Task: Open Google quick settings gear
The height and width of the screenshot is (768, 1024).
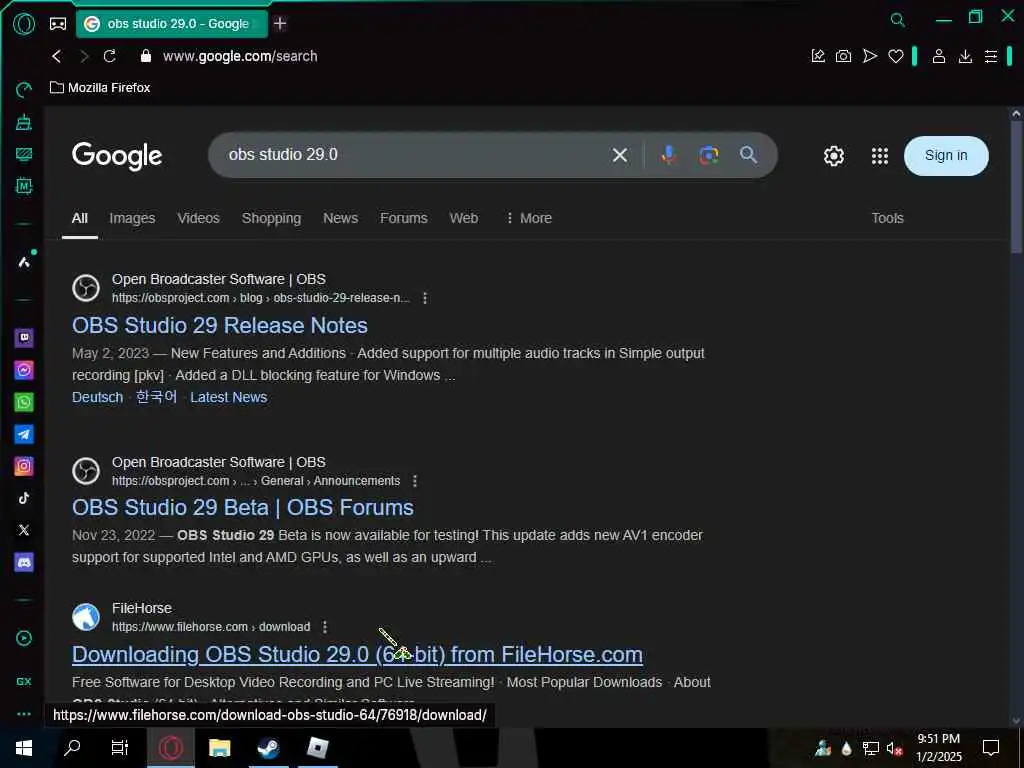Action: [x=834, y=155]
